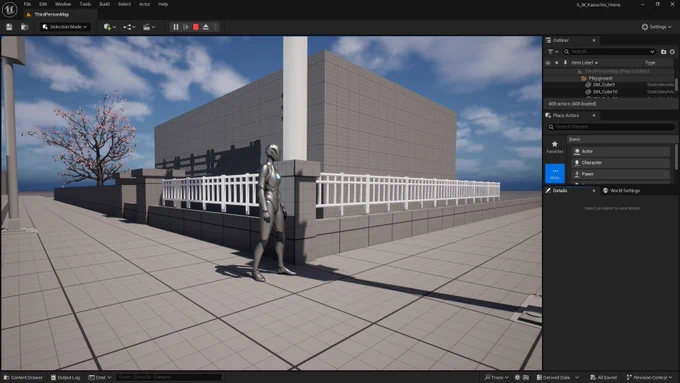The image size is (680, 383).
Task: Click the Unreal Engine logo icon
Action: tap(10, 9)
